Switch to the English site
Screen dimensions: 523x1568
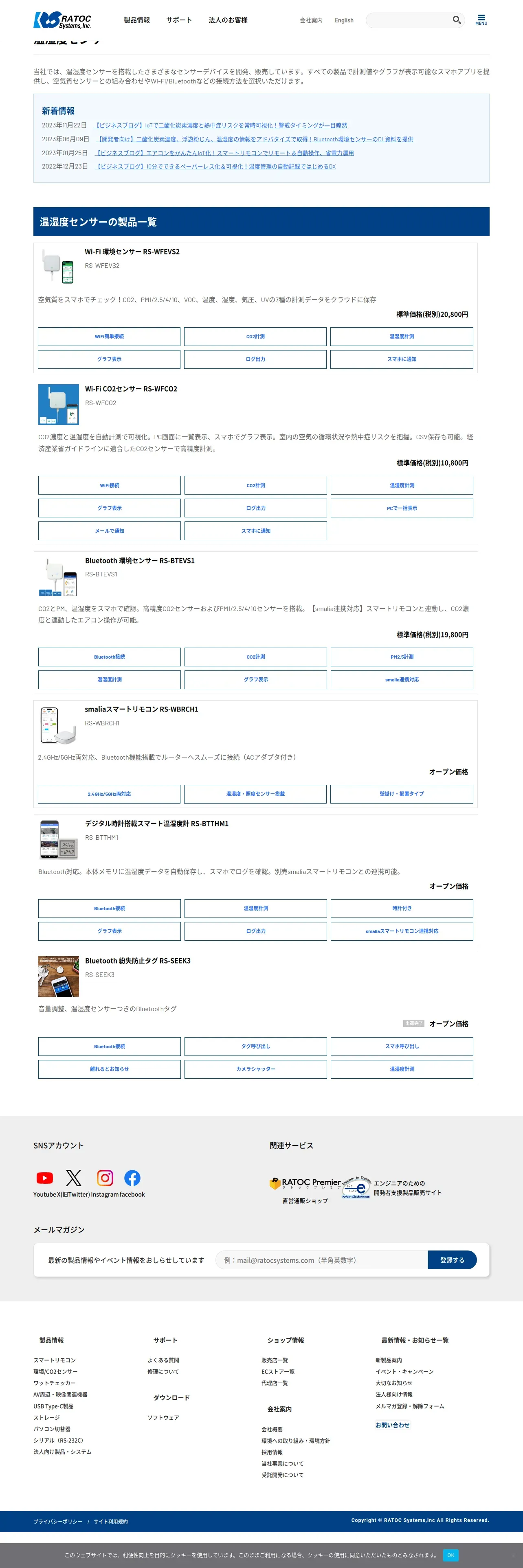click(x=344, y=21)
